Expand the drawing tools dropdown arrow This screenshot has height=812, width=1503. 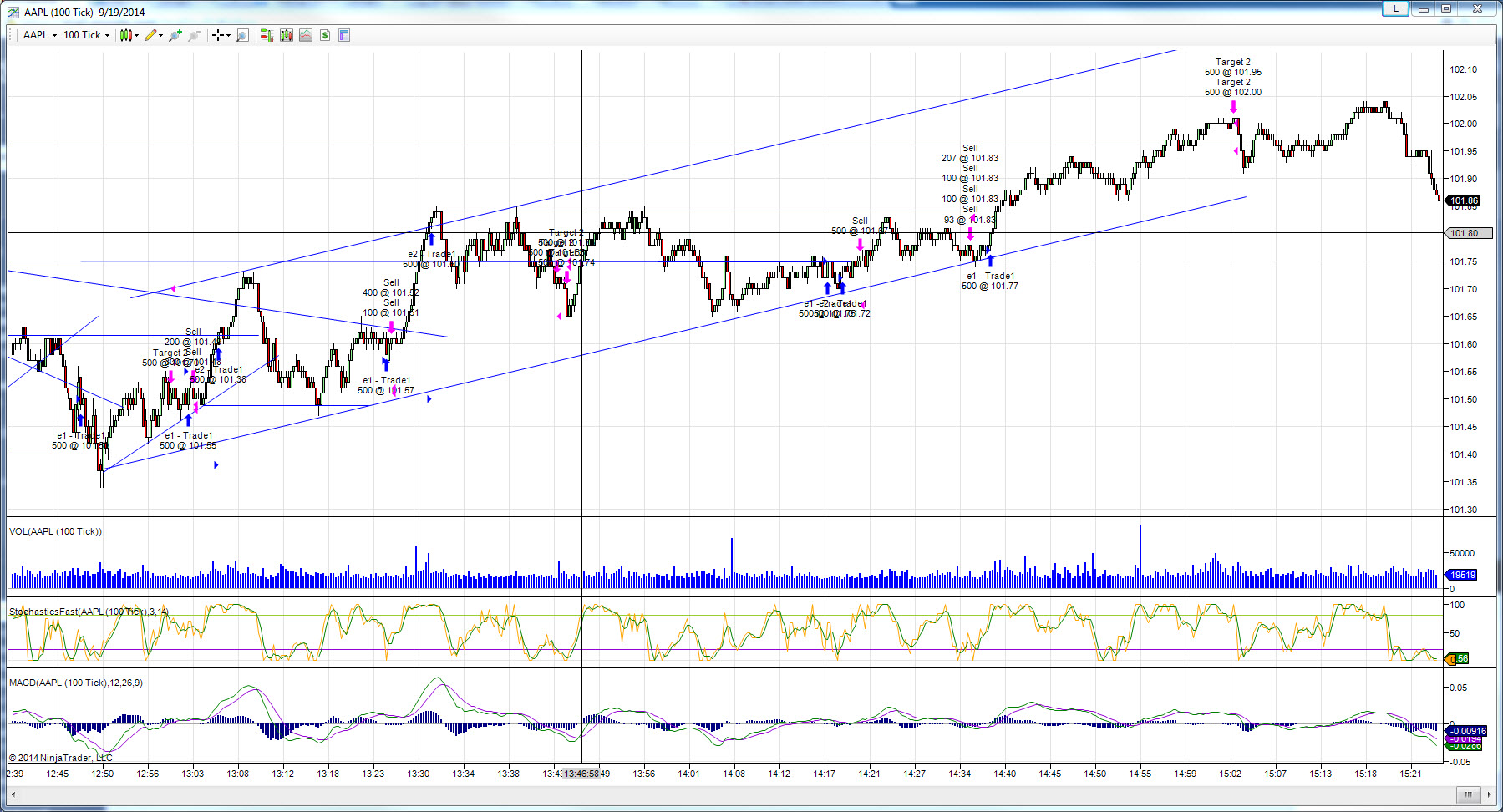coord(160,35)
